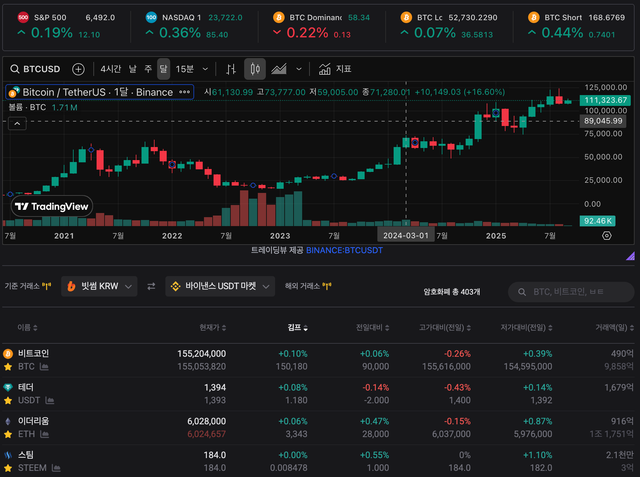Click the TradingView logo
640x477 pixels.
(51, 206)
